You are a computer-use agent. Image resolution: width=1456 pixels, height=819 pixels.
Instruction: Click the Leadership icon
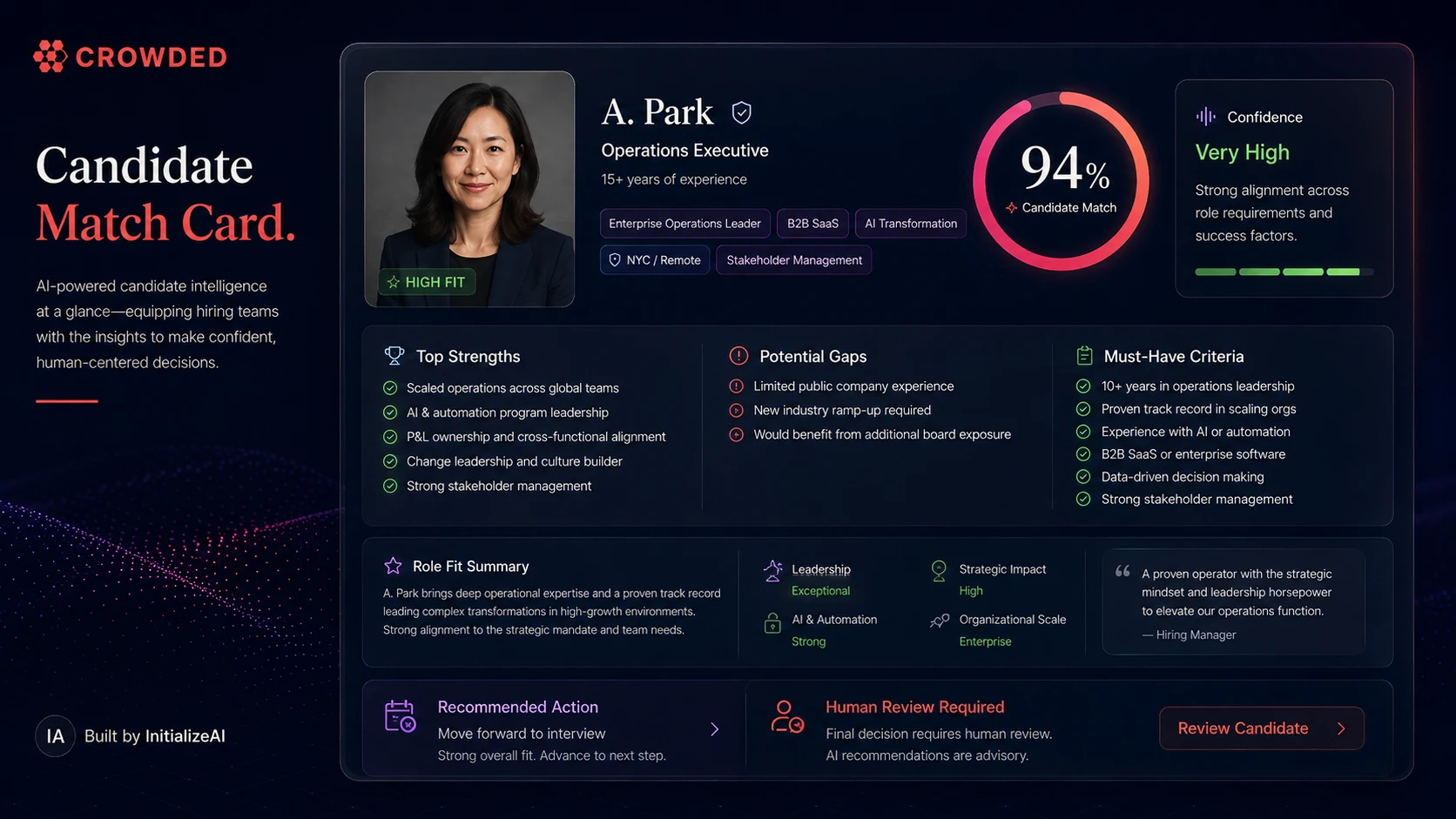click(772, 571)
